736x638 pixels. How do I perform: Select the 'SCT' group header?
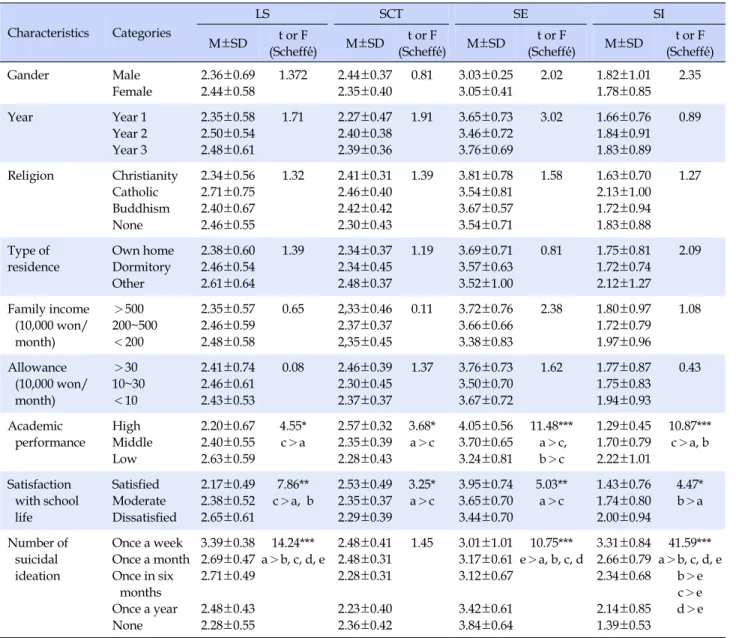click(391, 14)
